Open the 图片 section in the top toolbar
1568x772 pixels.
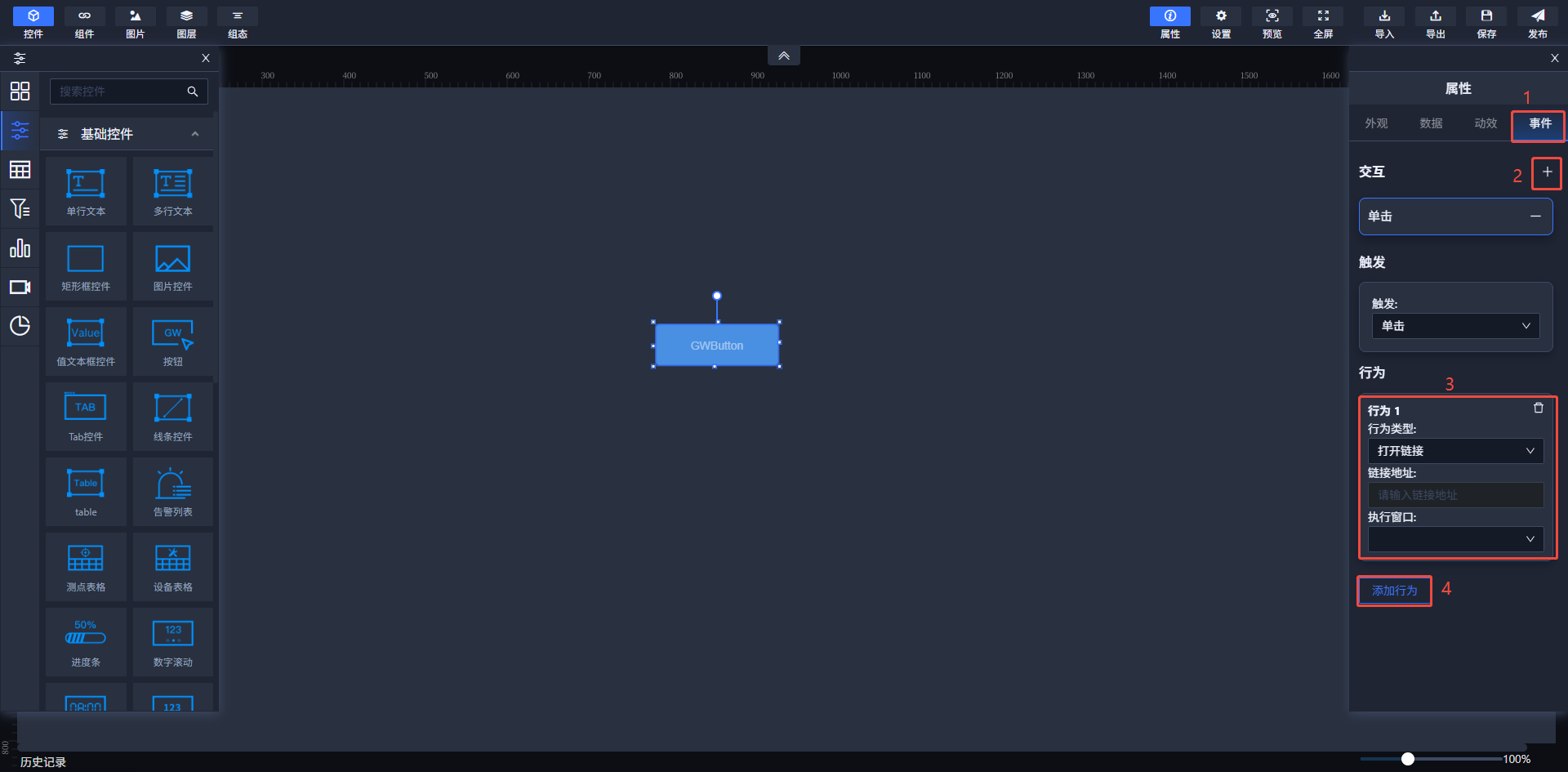pyautogui.click(x=136, y=23)
